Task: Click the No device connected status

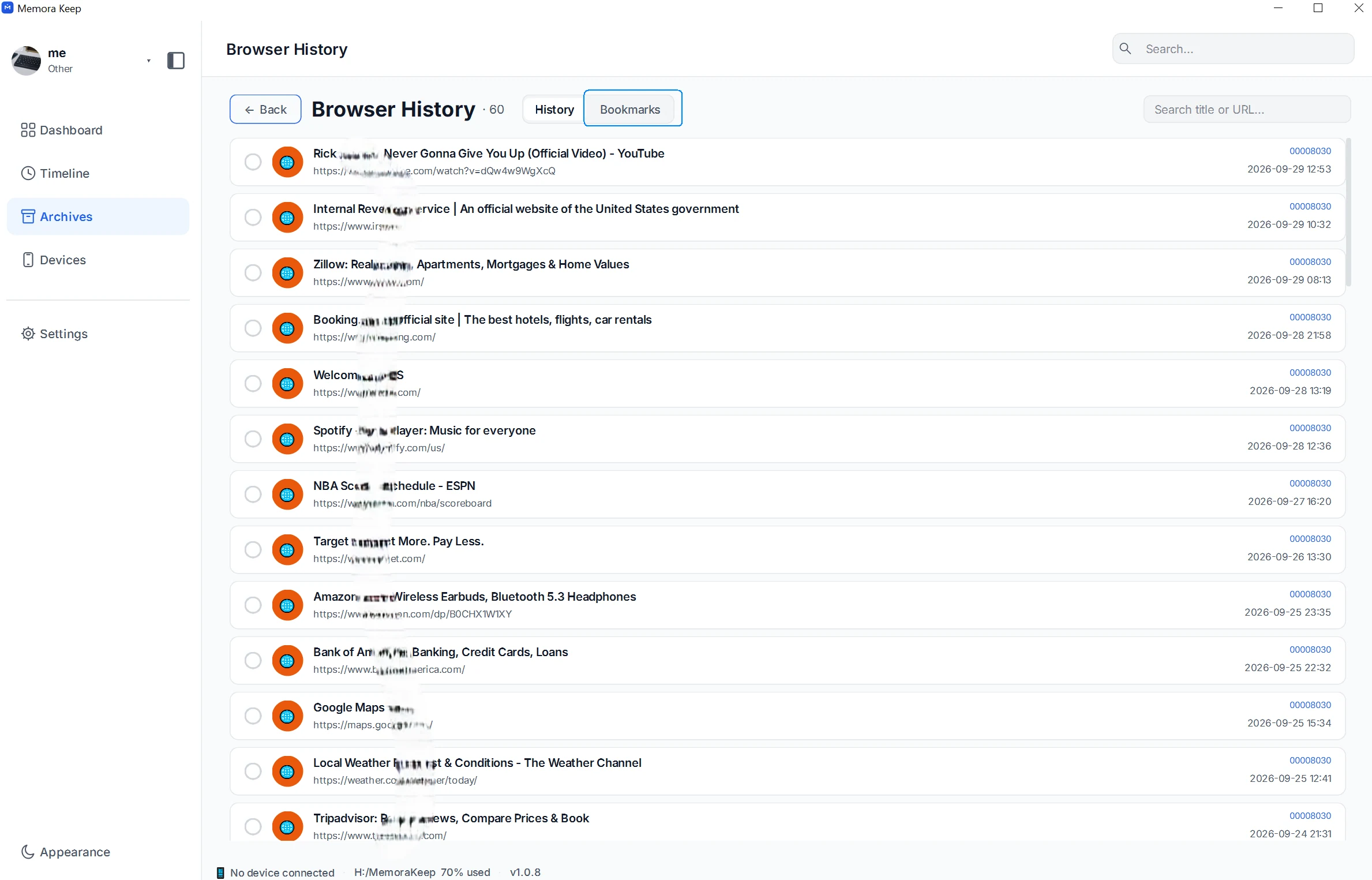Action: pos(282,872)
